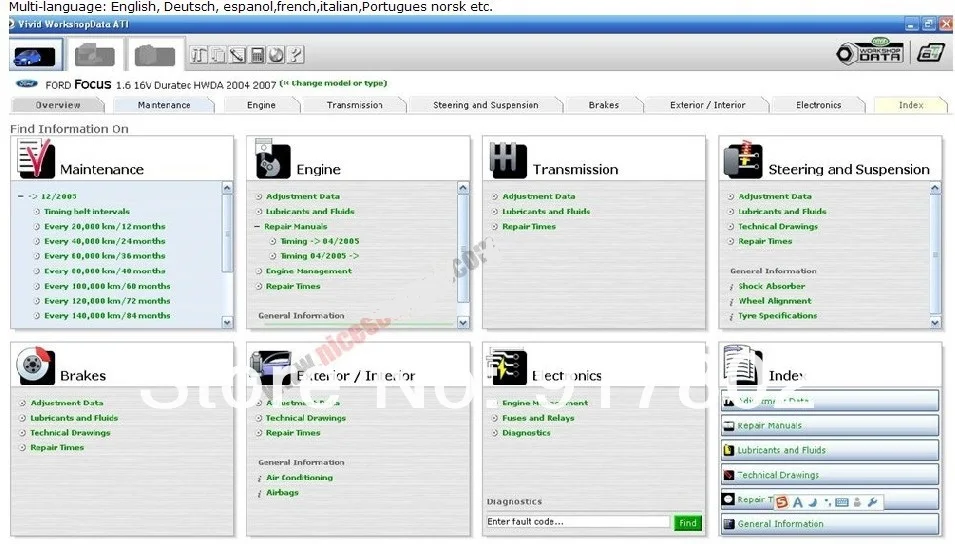Open the calculator toolbar icon
The height and width of the screenshot is (544, 955).
(x=257, y=55)
